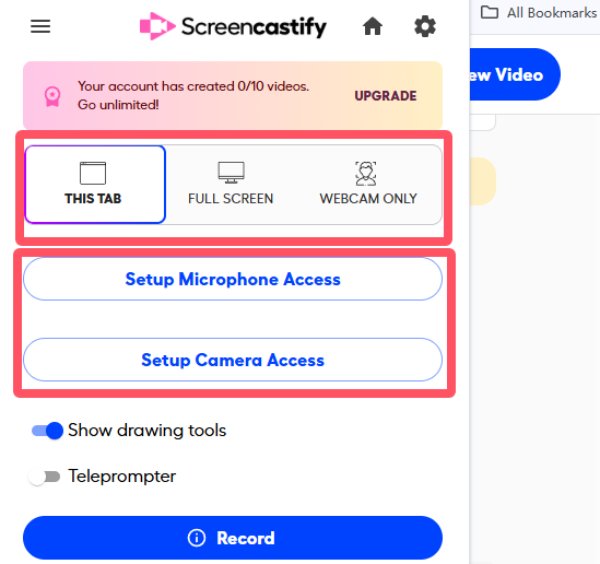Switch to FULL SCREEN label
Image resolution: width=600 pixels, height=564 pixels.
point(231,199)
